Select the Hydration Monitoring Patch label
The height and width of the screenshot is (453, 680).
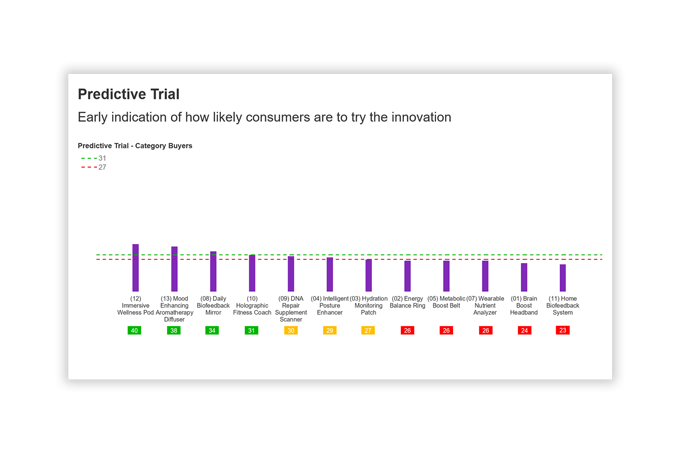click(368, 305)
